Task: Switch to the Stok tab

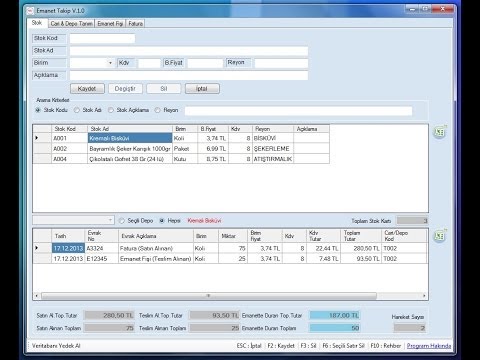Action: coord(37,23)
